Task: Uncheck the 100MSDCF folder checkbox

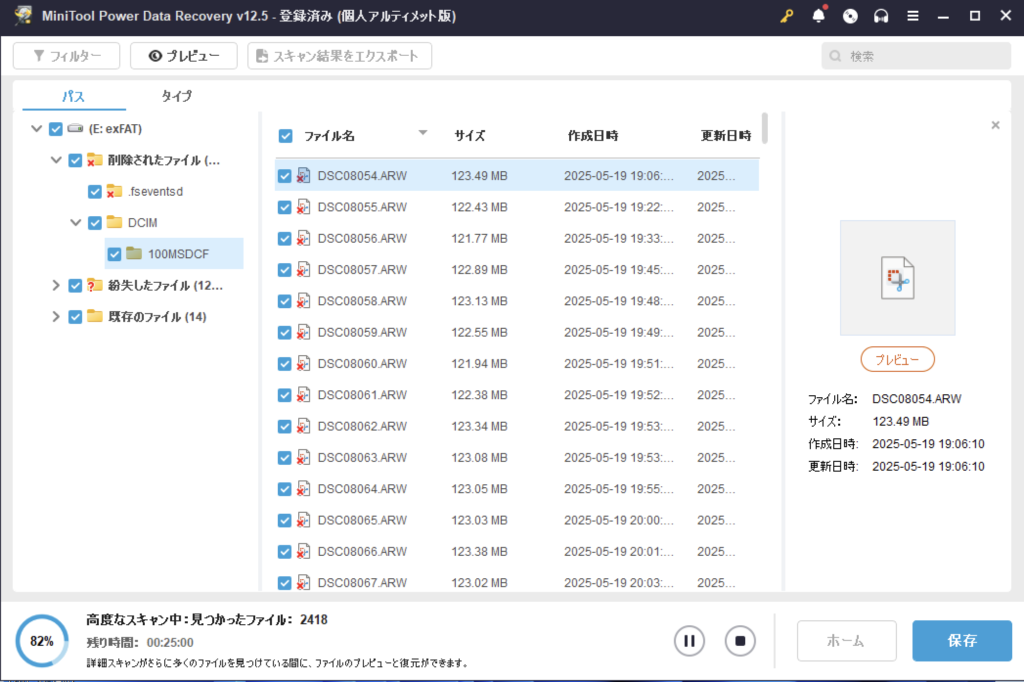Action: 114,254
